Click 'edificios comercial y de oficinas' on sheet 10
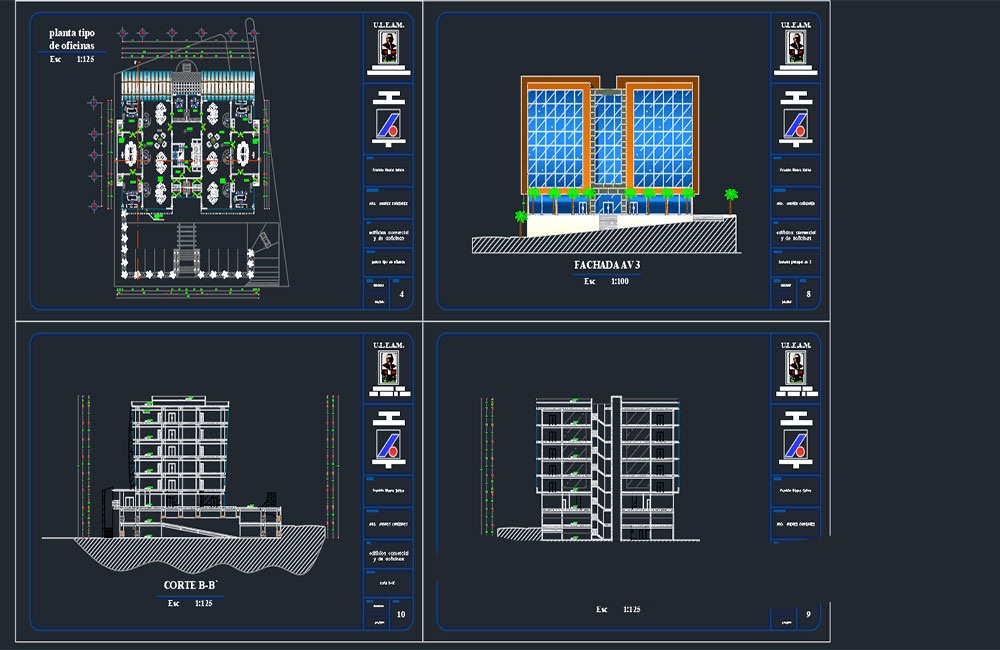The image size is (1000, 650). tap(388, 555)
